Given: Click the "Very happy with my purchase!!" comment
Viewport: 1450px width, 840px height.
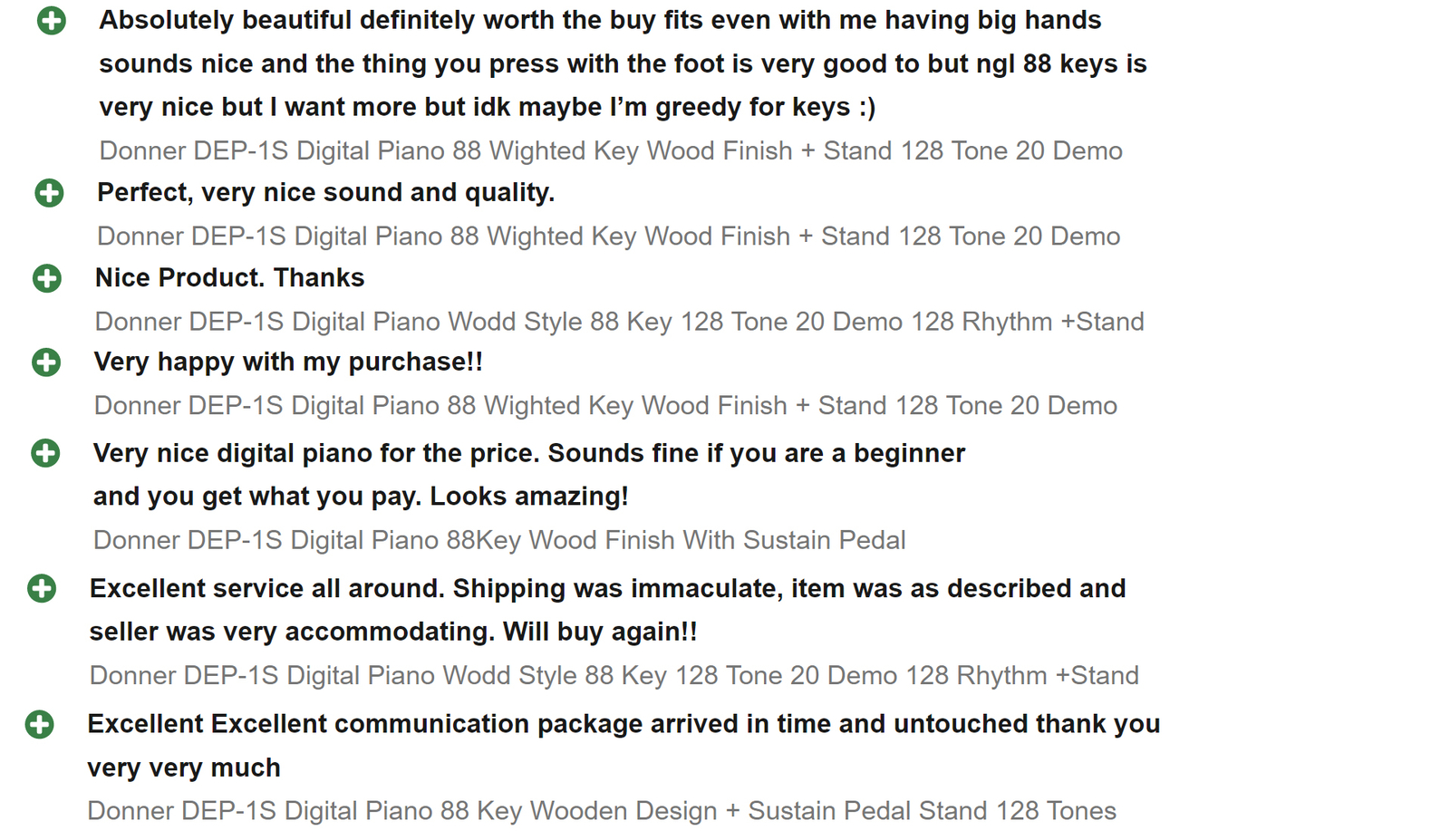Looking at the screenshot, I should click(x=288, y=362).
